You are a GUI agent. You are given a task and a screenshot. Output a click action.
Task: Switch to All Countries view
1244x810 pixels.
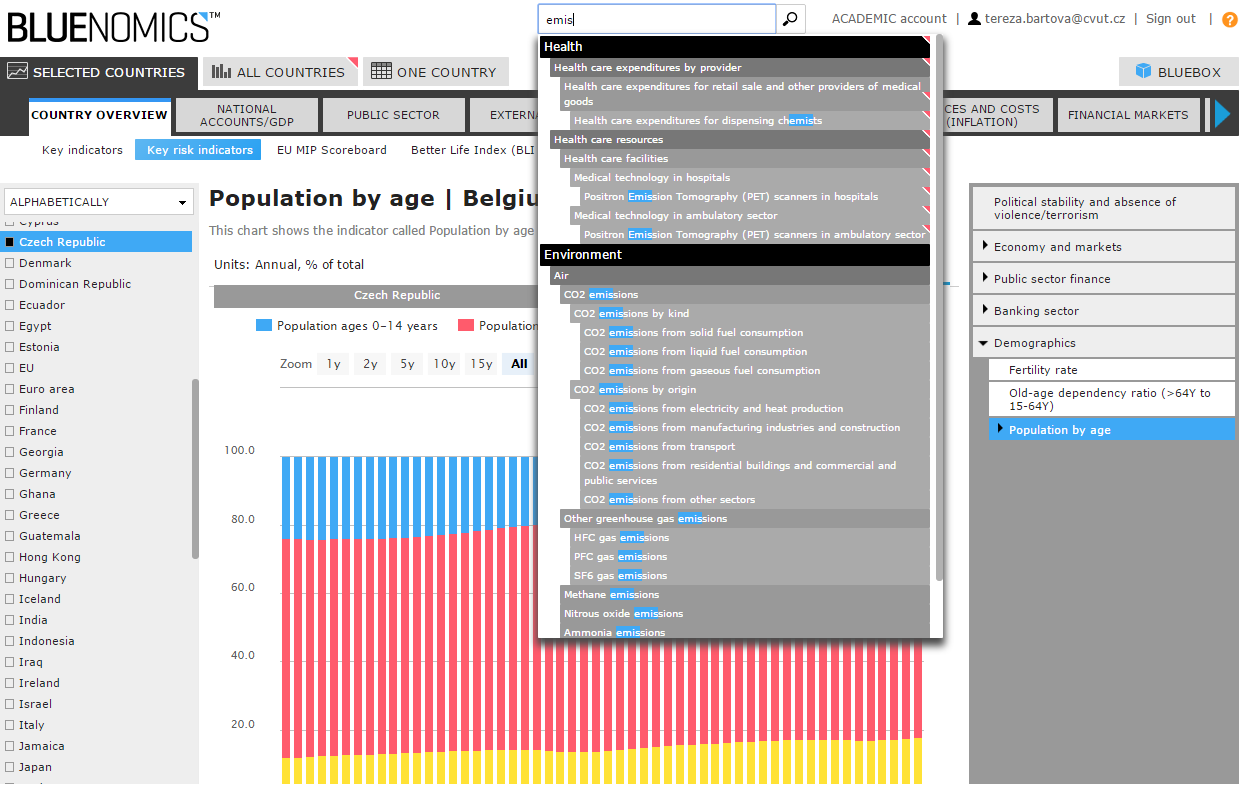pos(280,72)
